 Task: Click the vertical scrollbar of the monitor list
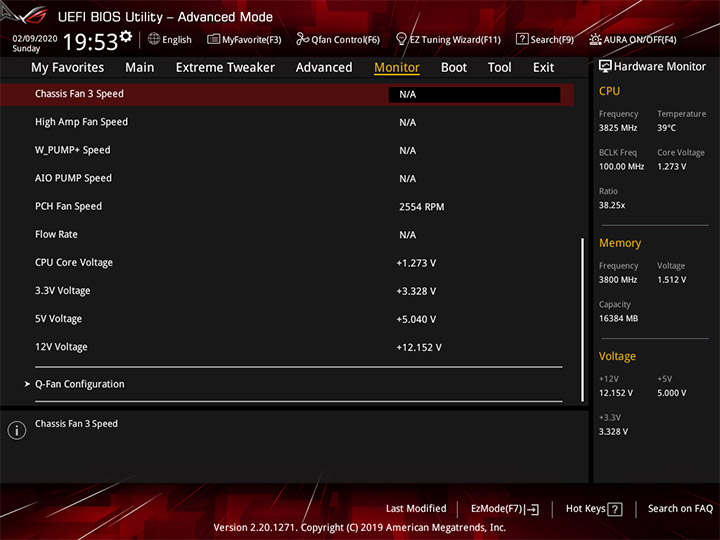point(582,319)
